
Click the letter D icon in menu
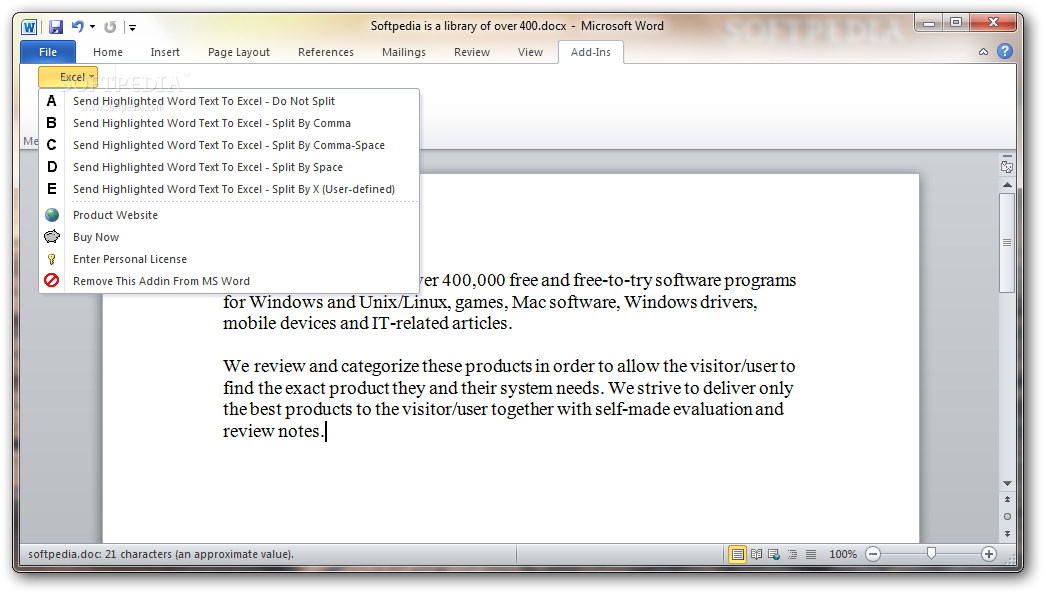(51, 167)
